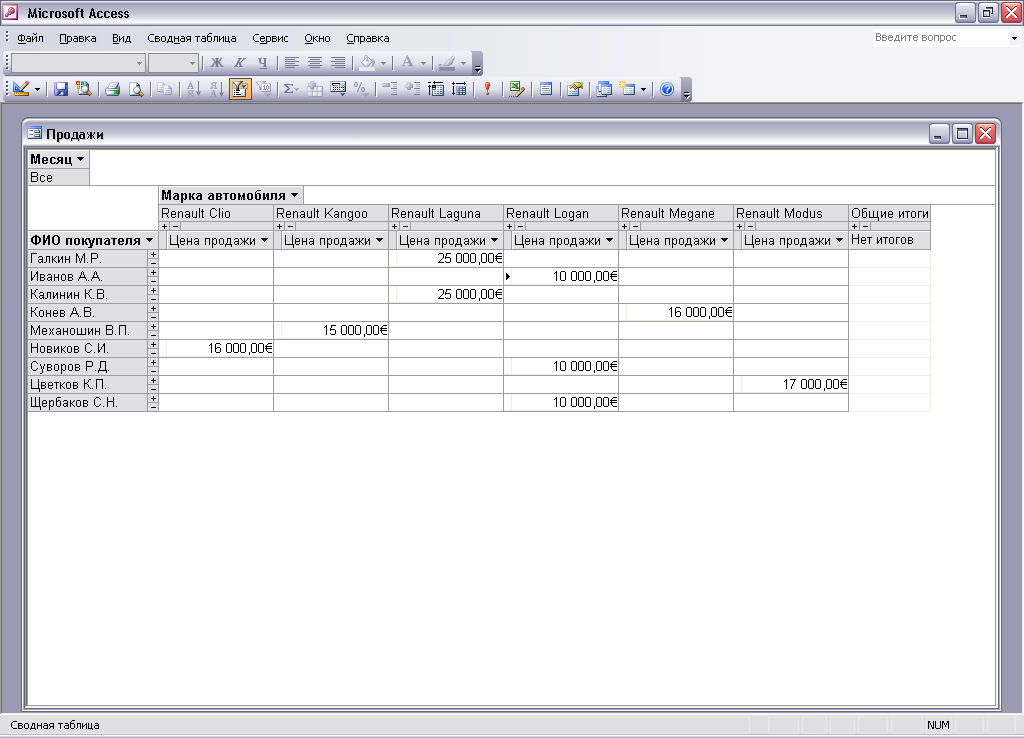Open the View (design) toolbar button
This screenshot has height=738, width=1024.
point(21,89)
